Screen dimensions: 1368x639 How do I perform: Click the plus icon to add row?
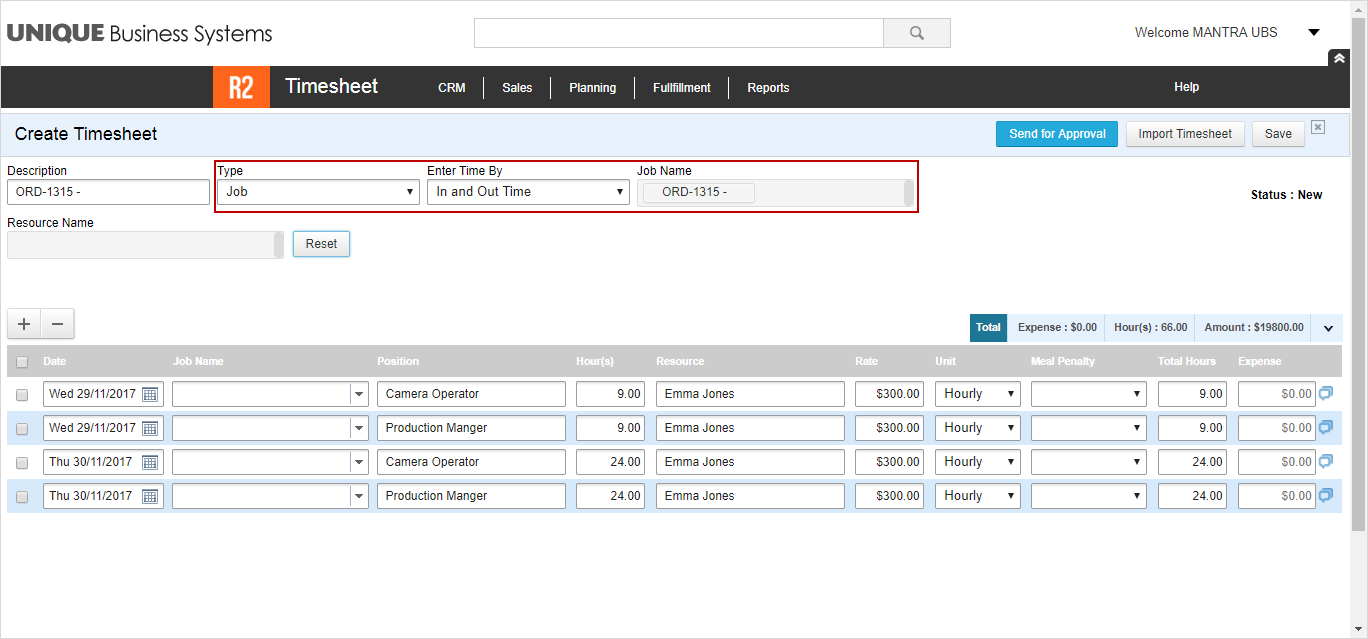click(x=24, y=324)
